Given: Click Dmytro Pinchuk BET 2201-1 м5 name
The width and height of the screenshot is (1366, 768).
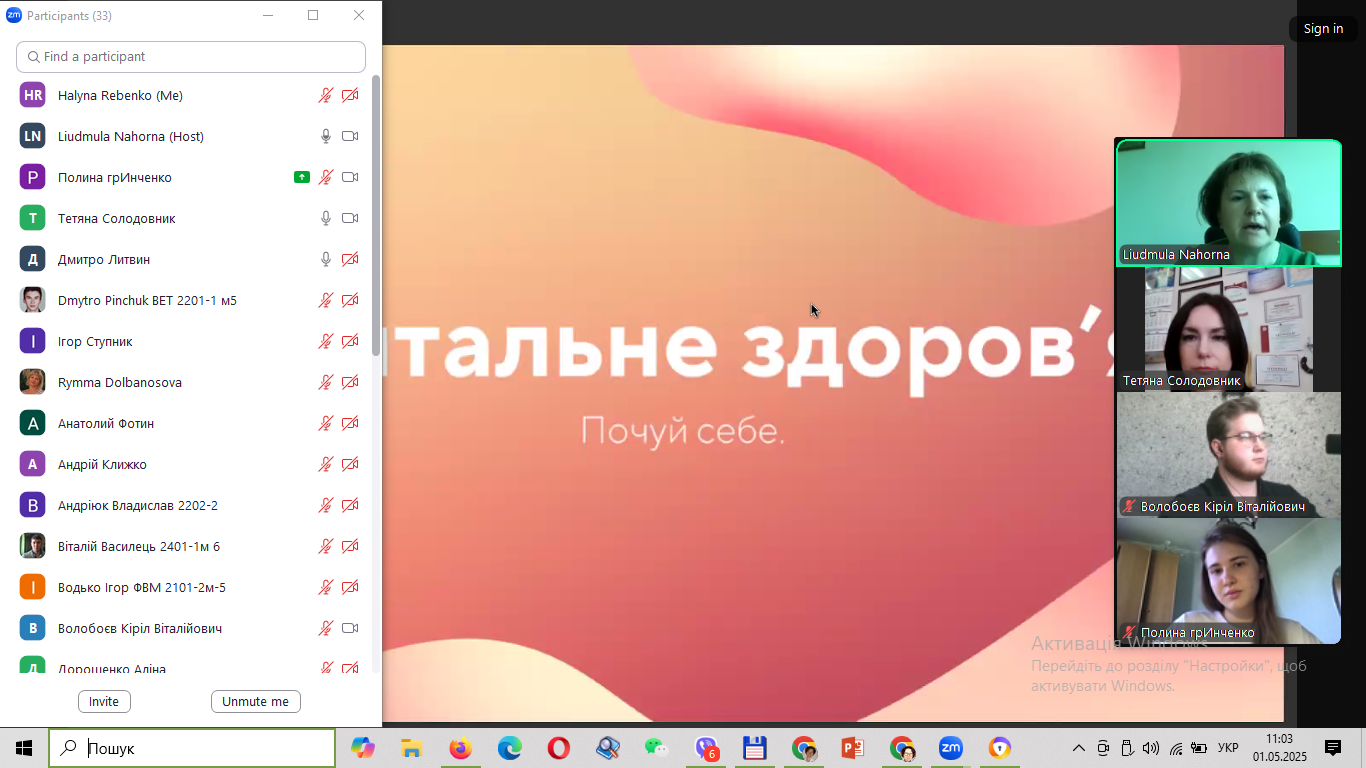Looking at the screenshot, I should point(147,300).
